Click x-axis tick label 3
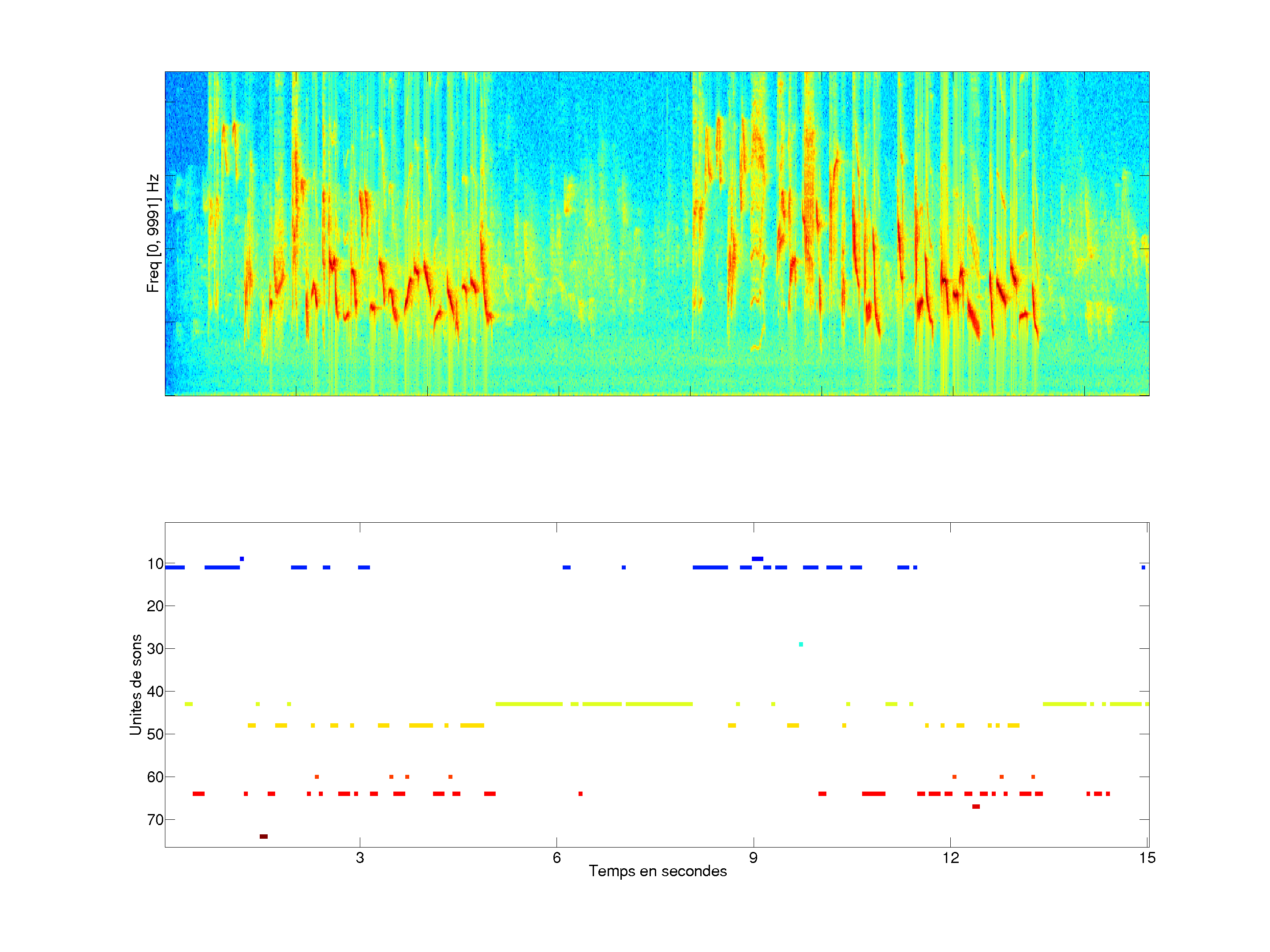The height and width of the screenshot is (952, 1270). 360,858
